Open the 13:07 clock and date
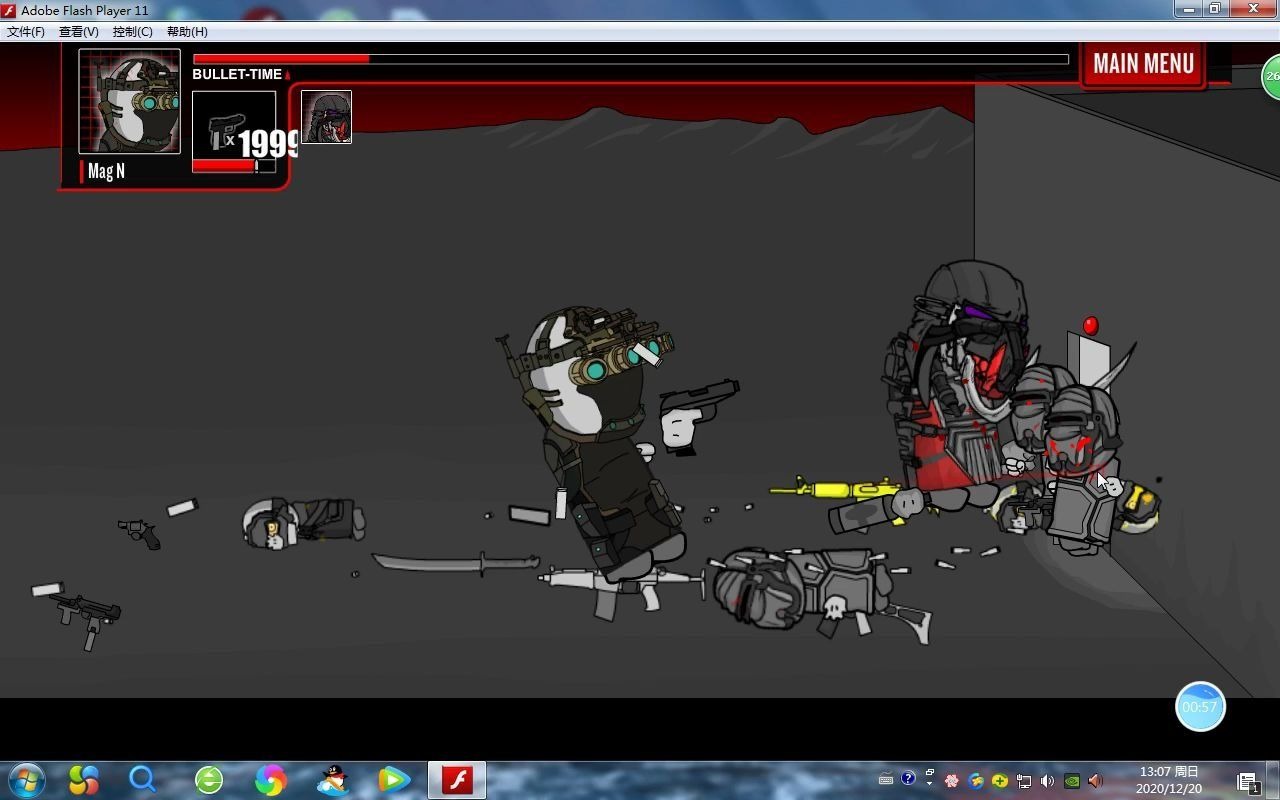The width and height of the screenshot is (1280, 800). click(x=1169, y=780)
